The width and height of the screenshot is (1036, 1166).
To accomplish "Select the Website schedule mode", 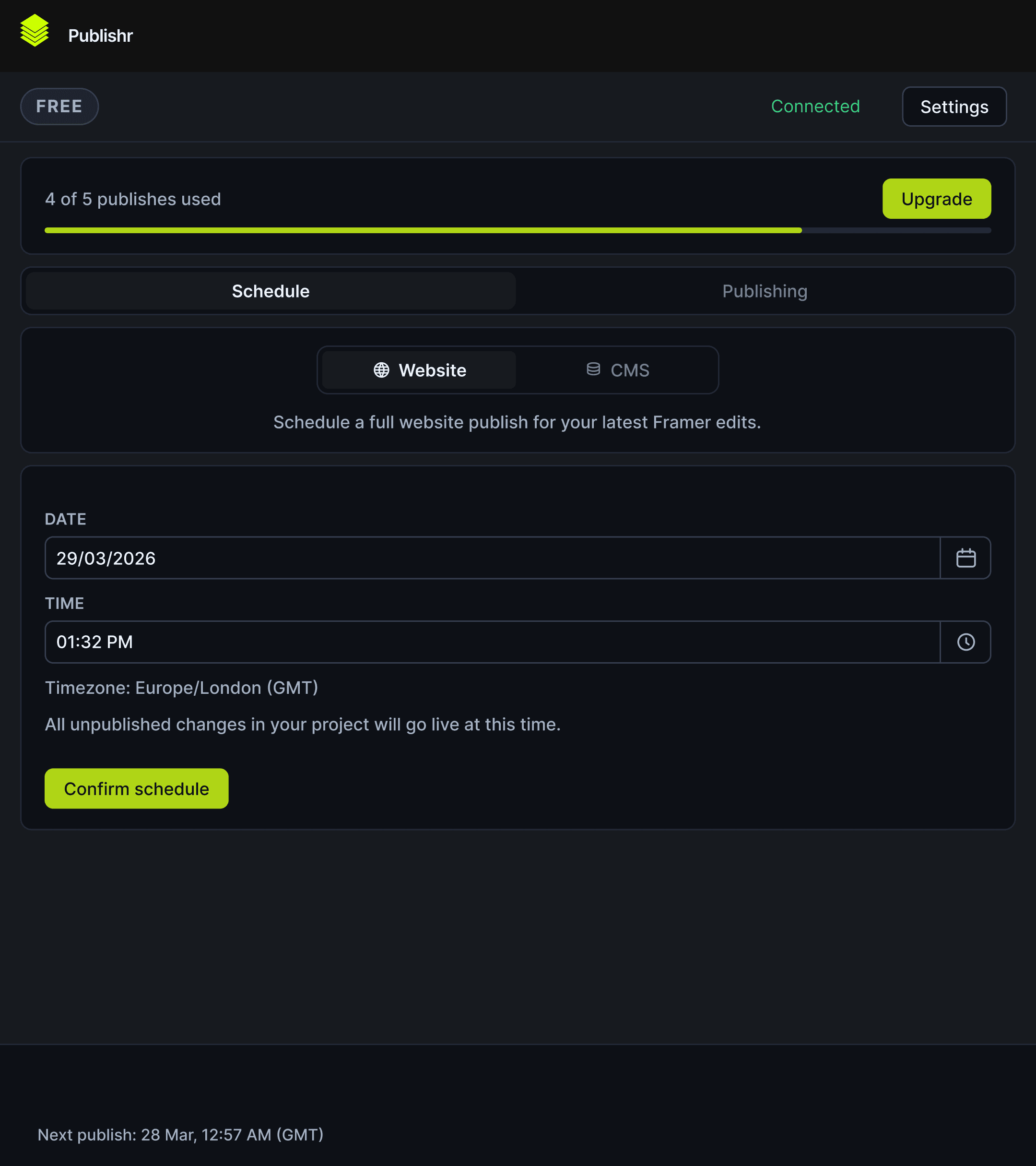I will [x=419, y=370].
